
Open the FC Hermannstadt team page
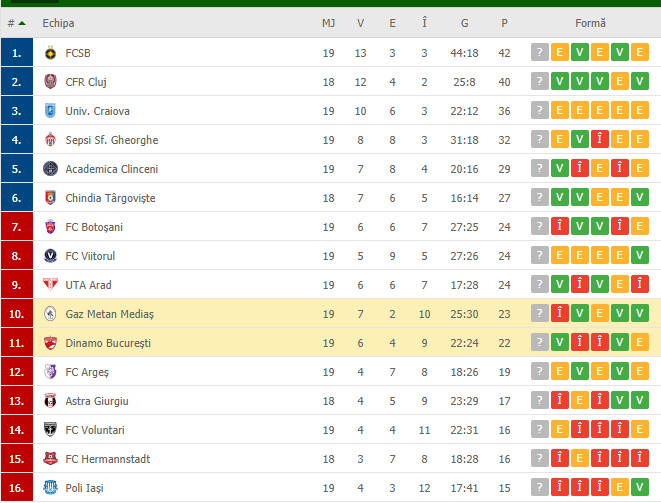click(107, 459)
